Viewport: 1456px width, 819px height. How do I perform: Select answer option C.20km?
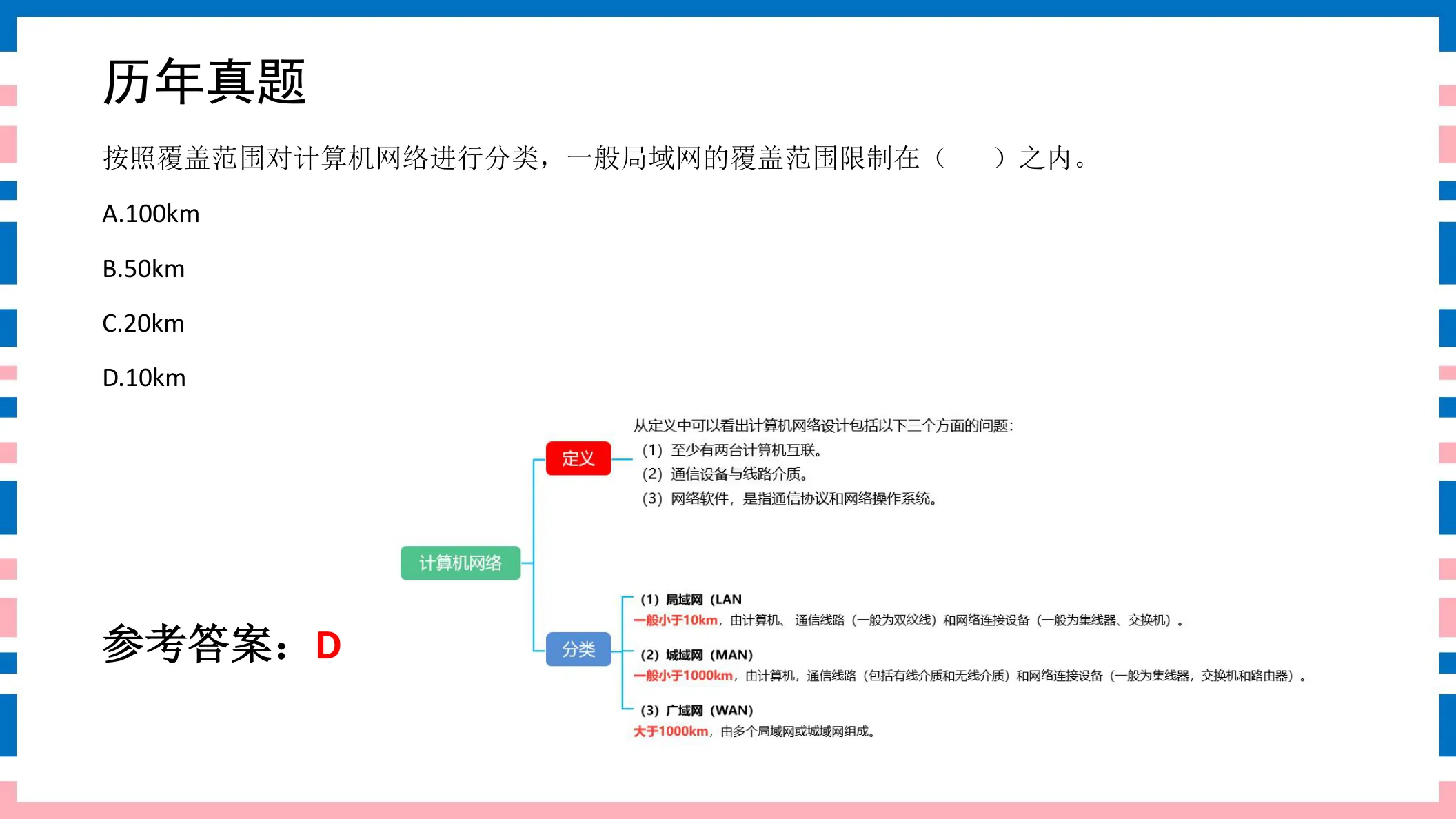[143, 323]
